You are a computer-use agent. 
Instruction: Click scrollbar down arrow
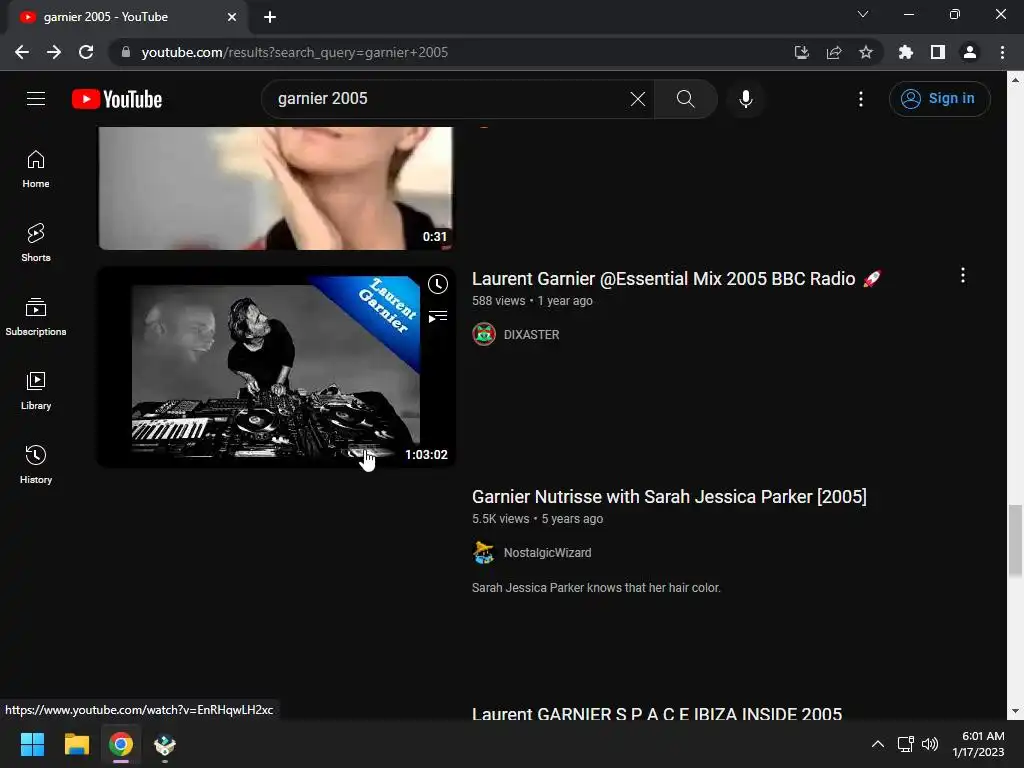[1015, 711]
